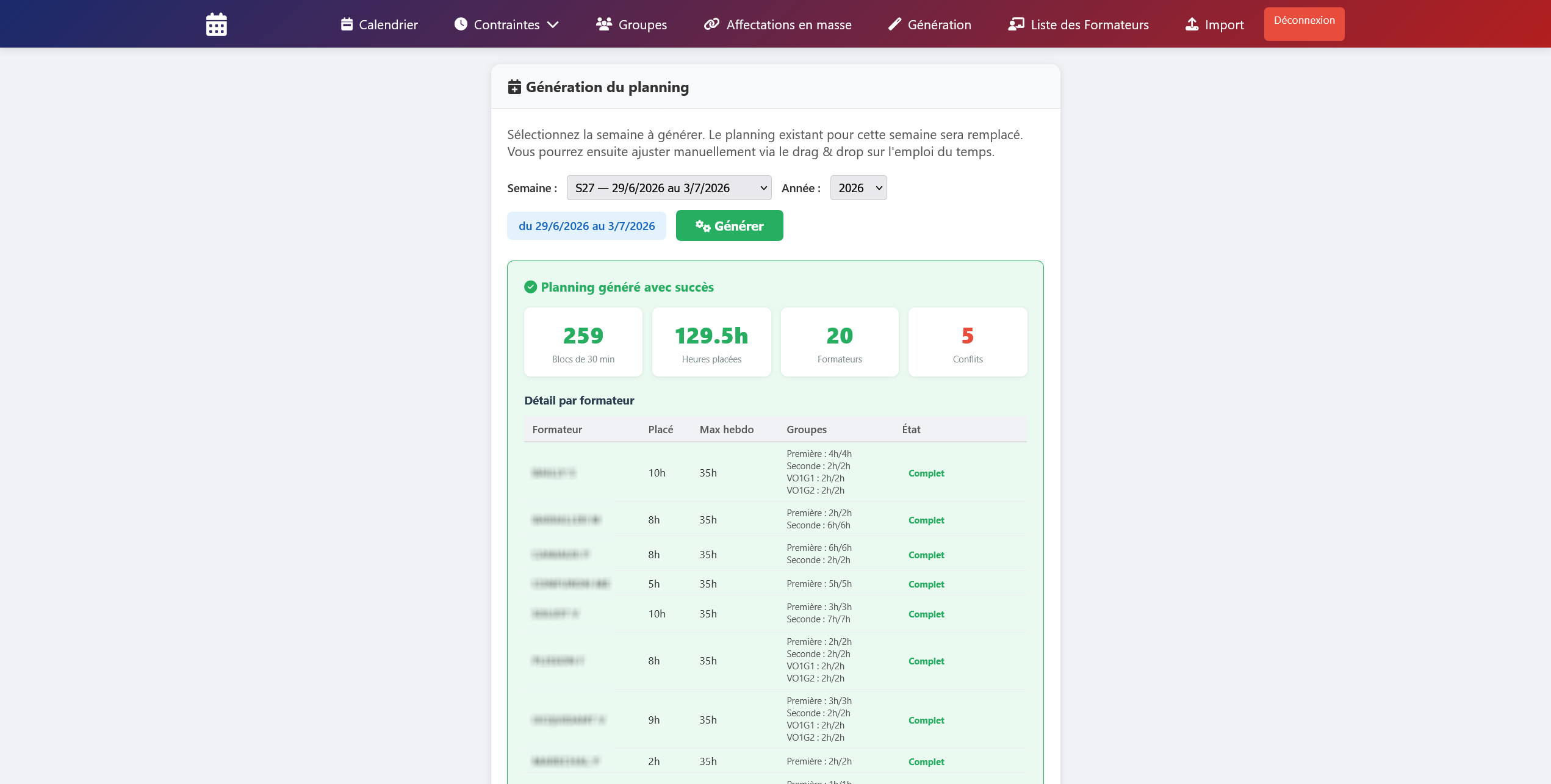This screenshot has width=1551, height=784.
Task: Click the Déconnexion button
Action: point(1304,24)
